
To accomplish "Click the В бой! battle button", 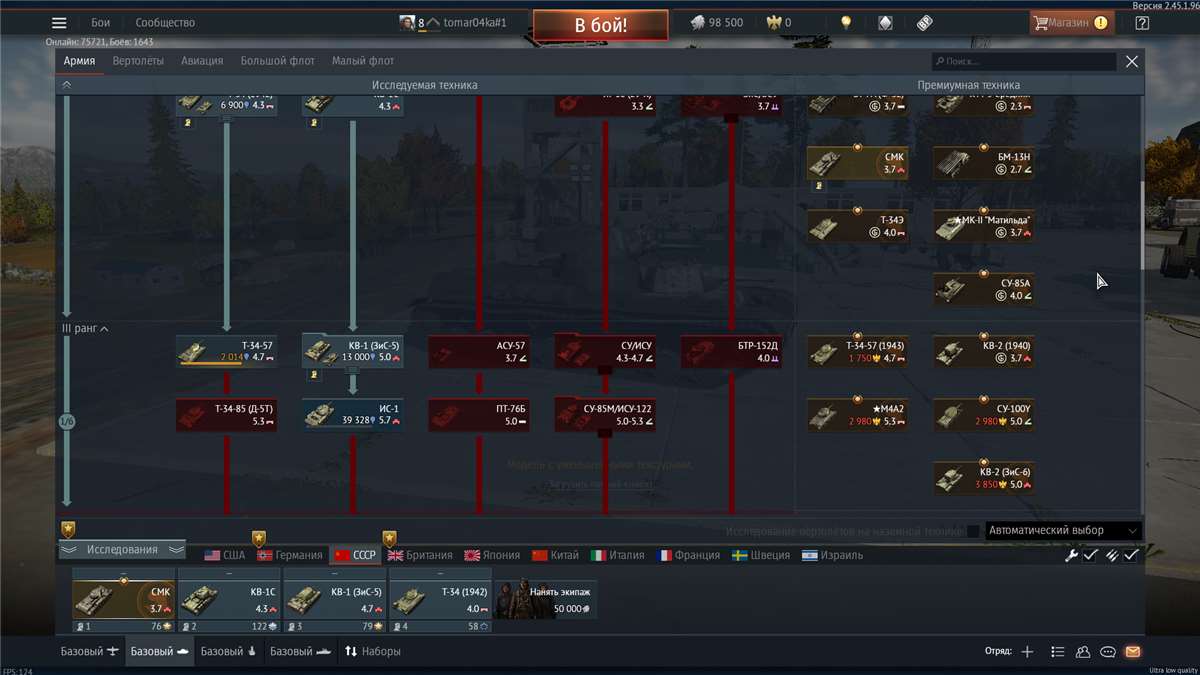I will tap(601, 25).
